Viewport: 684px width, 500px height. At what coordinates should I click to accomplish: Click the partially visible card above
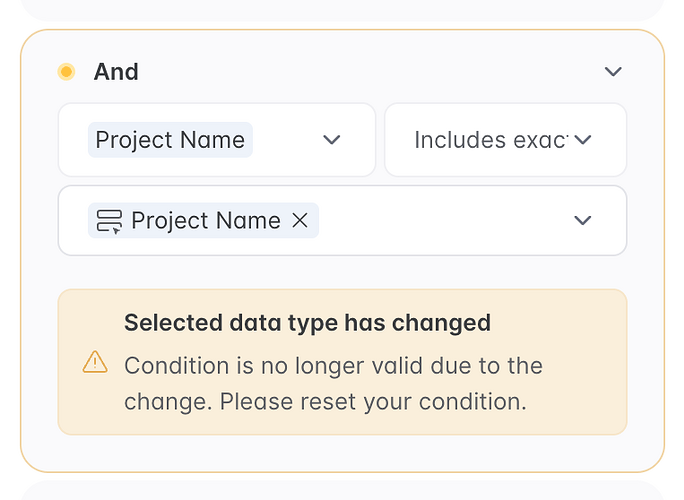342,8
